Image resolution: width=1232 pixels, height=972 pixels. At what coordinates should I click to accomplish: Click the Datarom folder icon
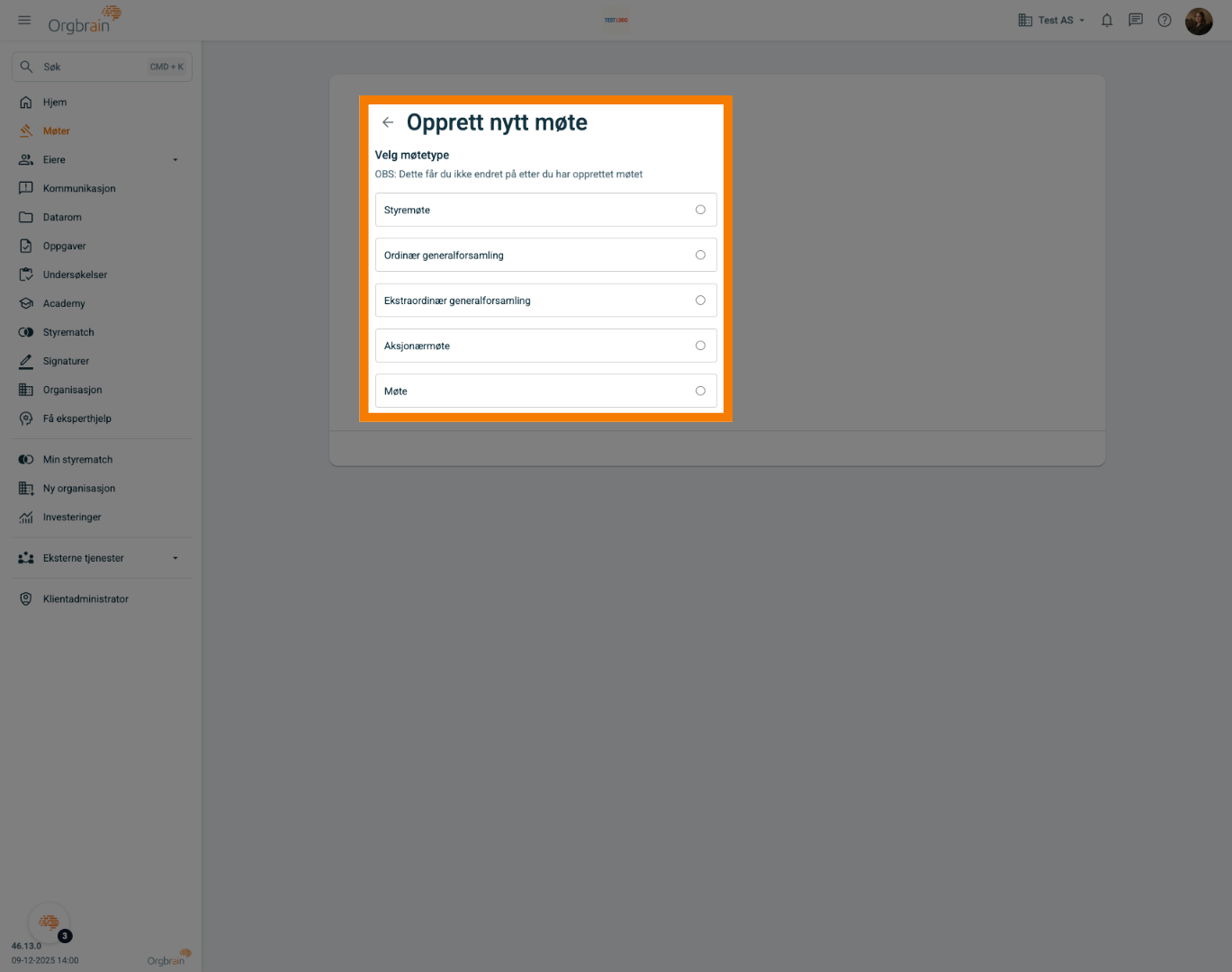[26, 218]
